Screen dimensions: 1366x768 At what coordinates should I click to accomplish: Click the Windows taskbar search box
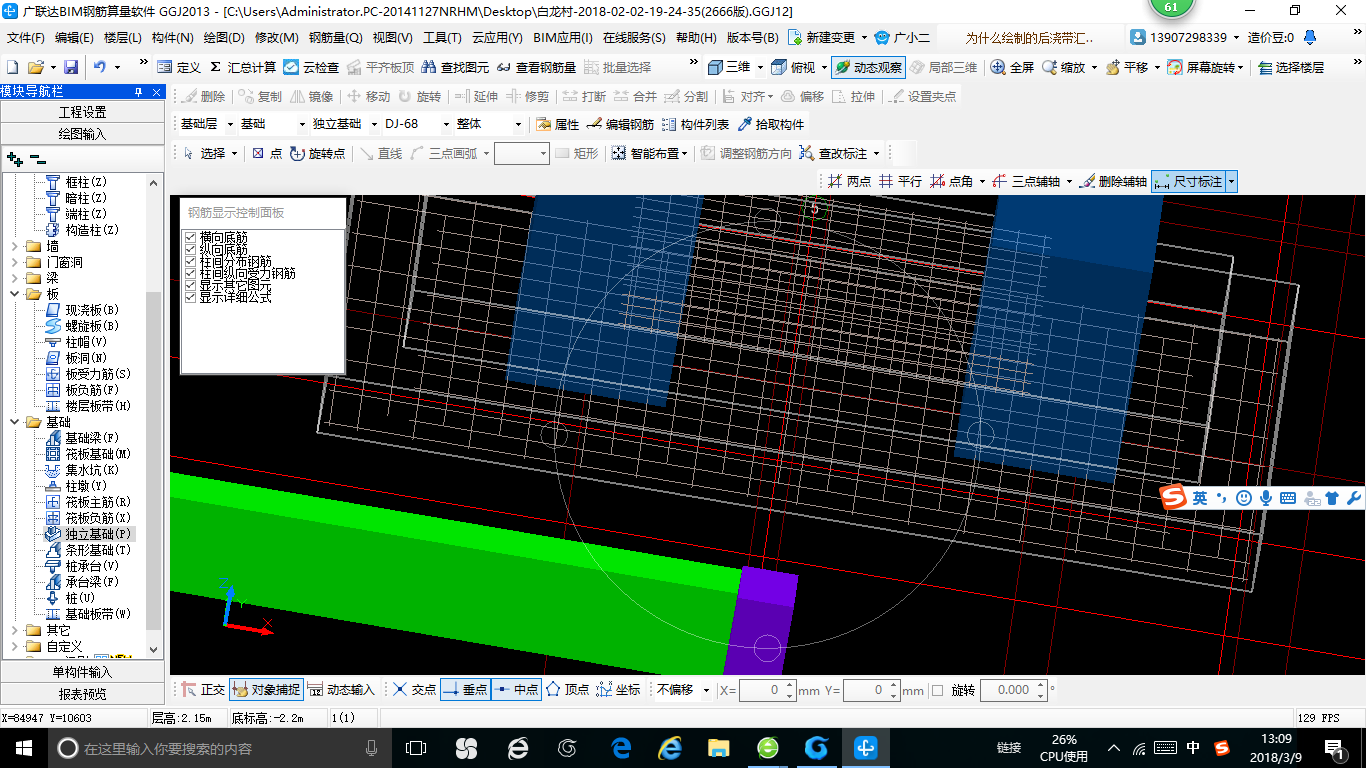(216, 748)
